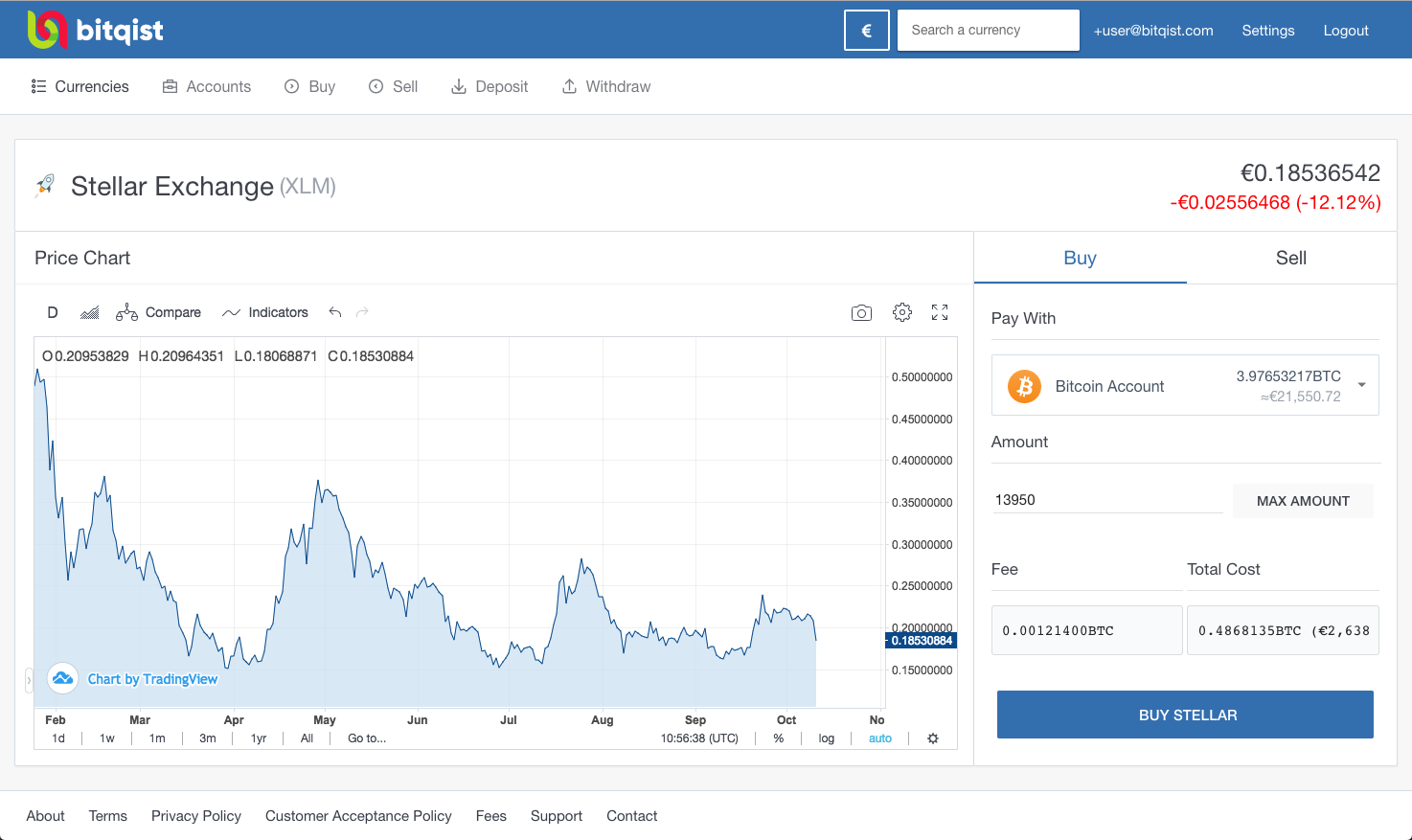Screen dimensions: 1412x840
Task: Open the chart's bottom-right settings gear
Action: tap(933, 738)
